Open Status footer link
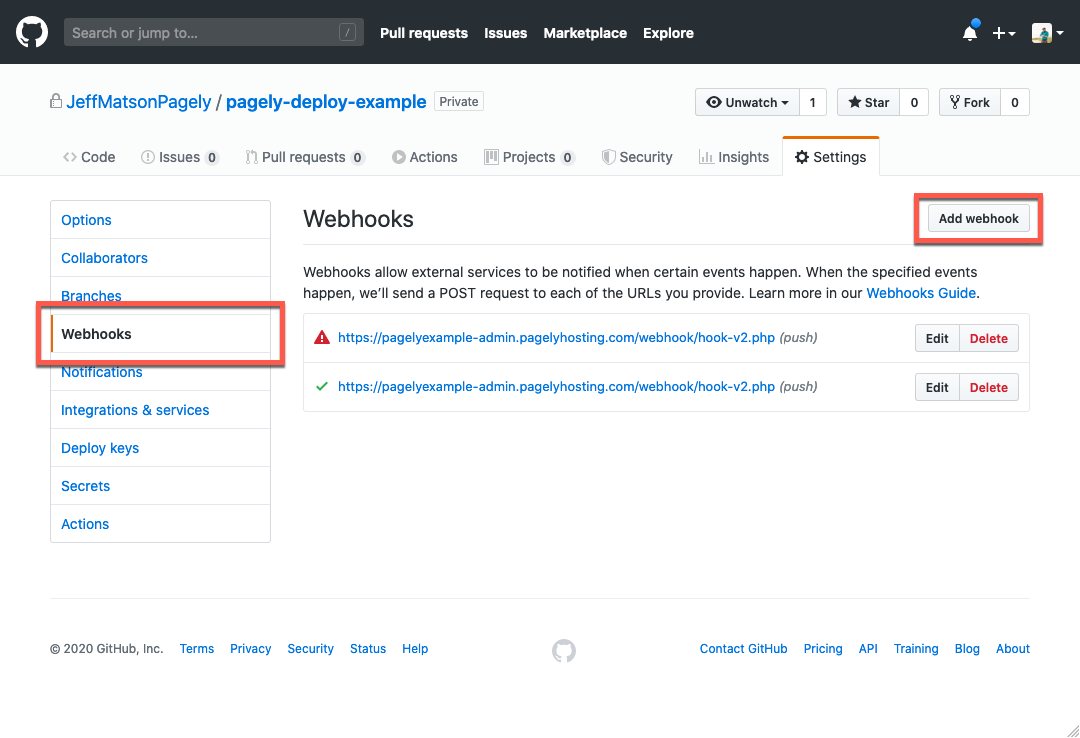 [x=368, y=648]
